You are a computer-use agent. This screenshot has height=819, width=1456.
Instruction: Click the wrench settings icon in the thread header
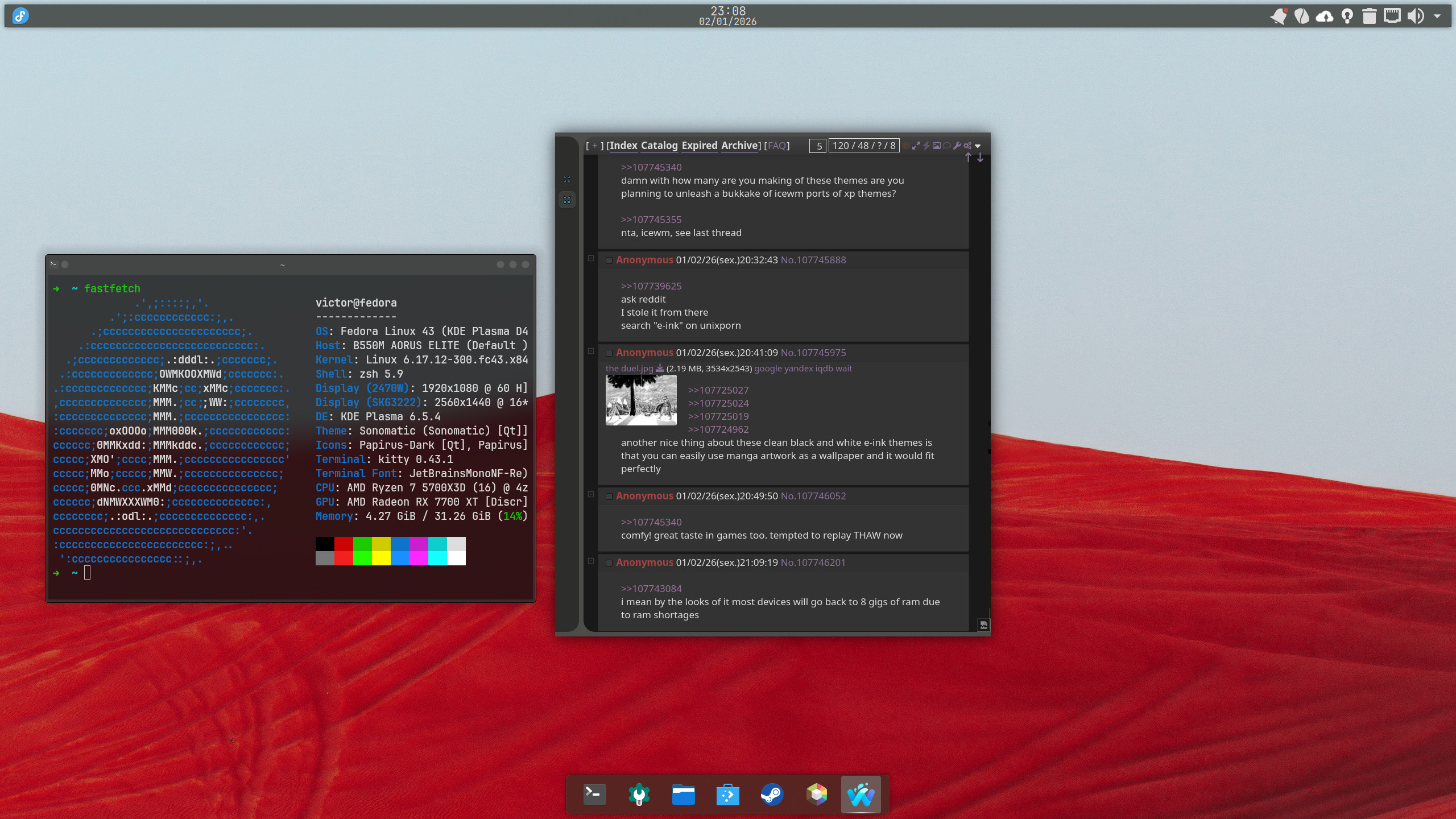point(957,146)
